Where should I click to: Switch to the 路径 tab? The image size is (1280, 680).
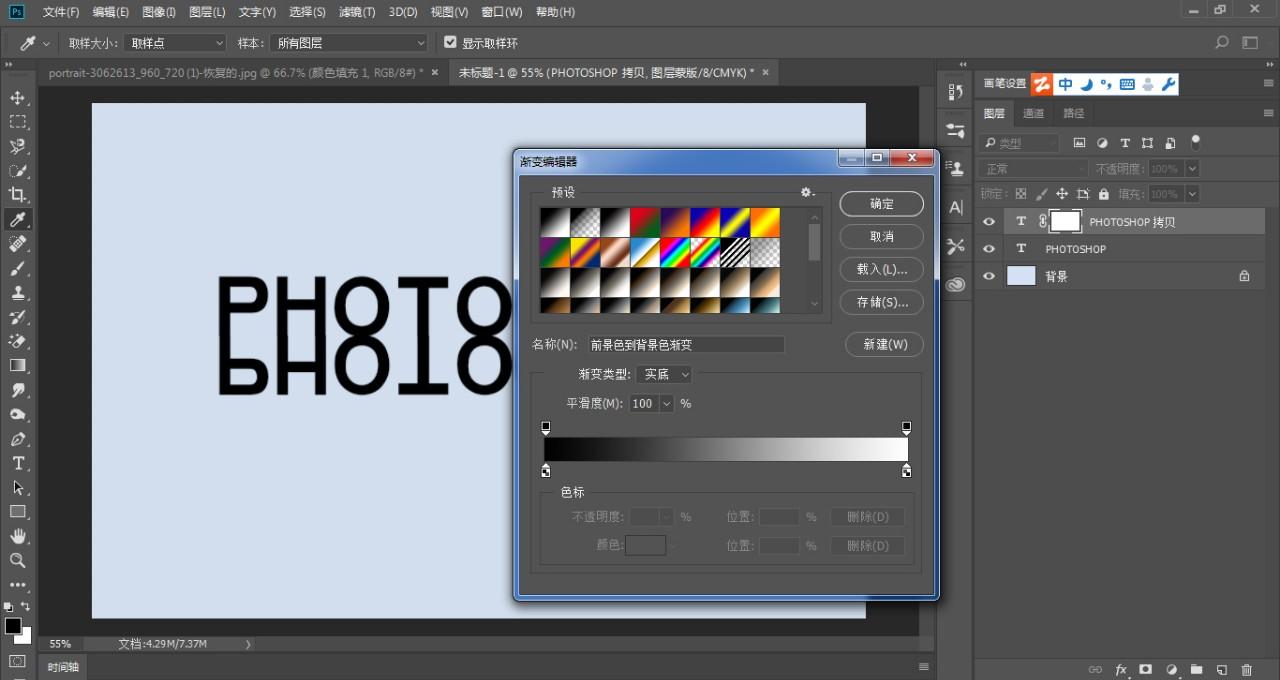(1073, 113)
